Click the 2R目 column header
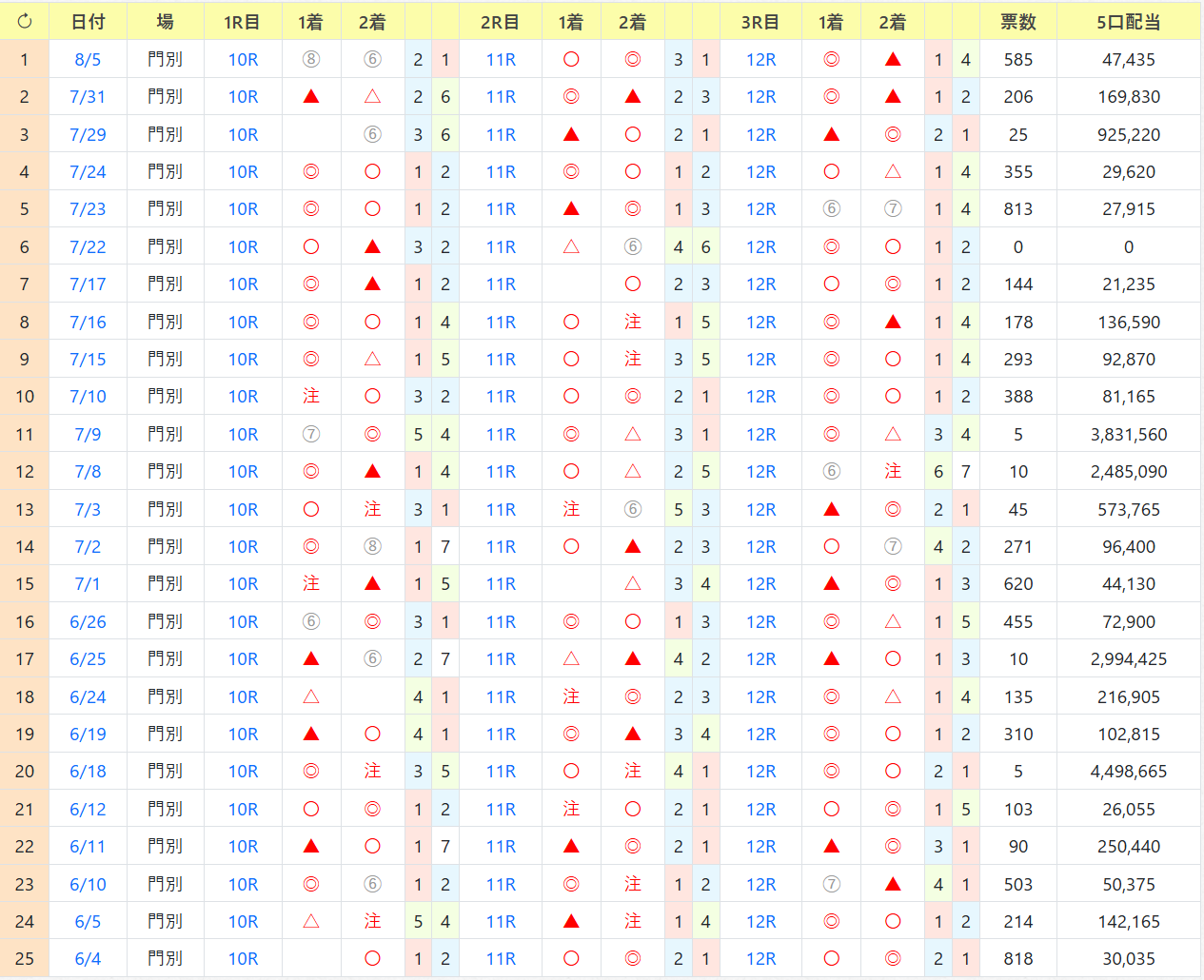 [x=501, y=21]
